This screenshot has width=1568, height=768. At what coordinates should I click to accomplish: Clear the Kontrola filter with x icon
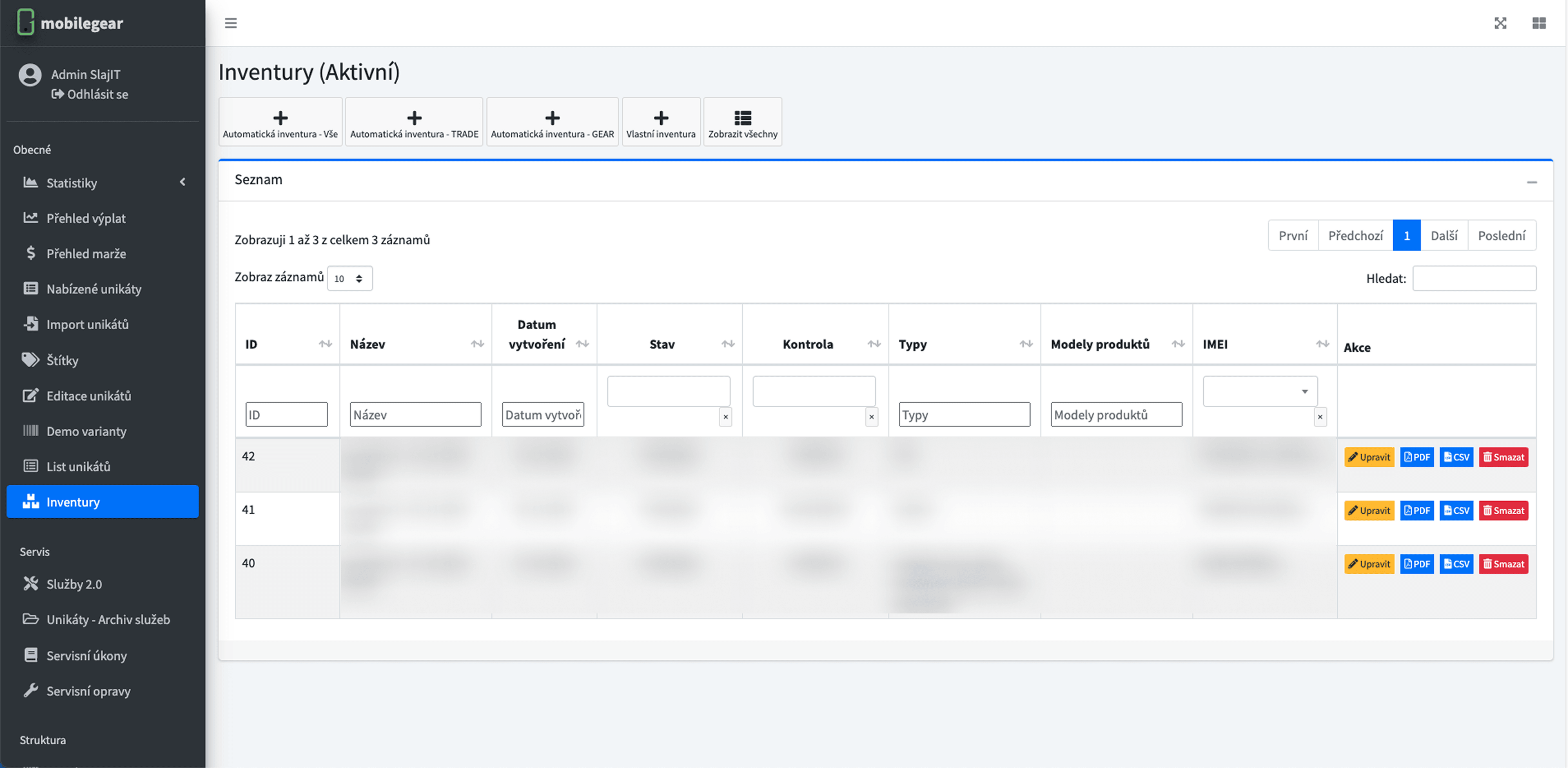(x=871, y=417)
